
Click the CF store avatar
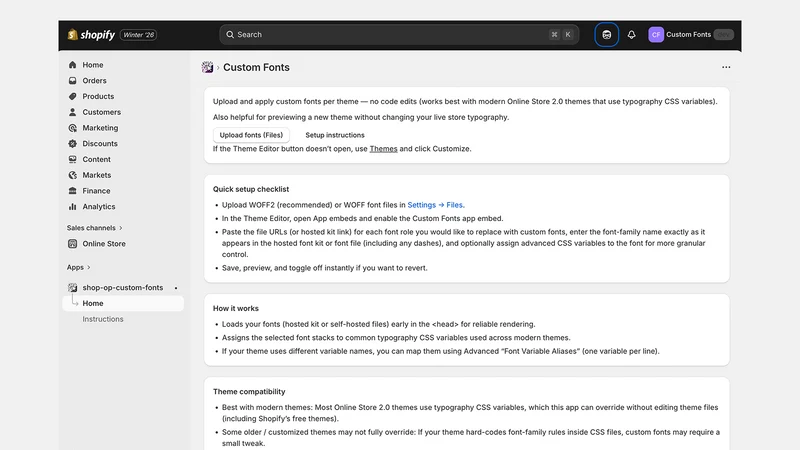(656, 35)
